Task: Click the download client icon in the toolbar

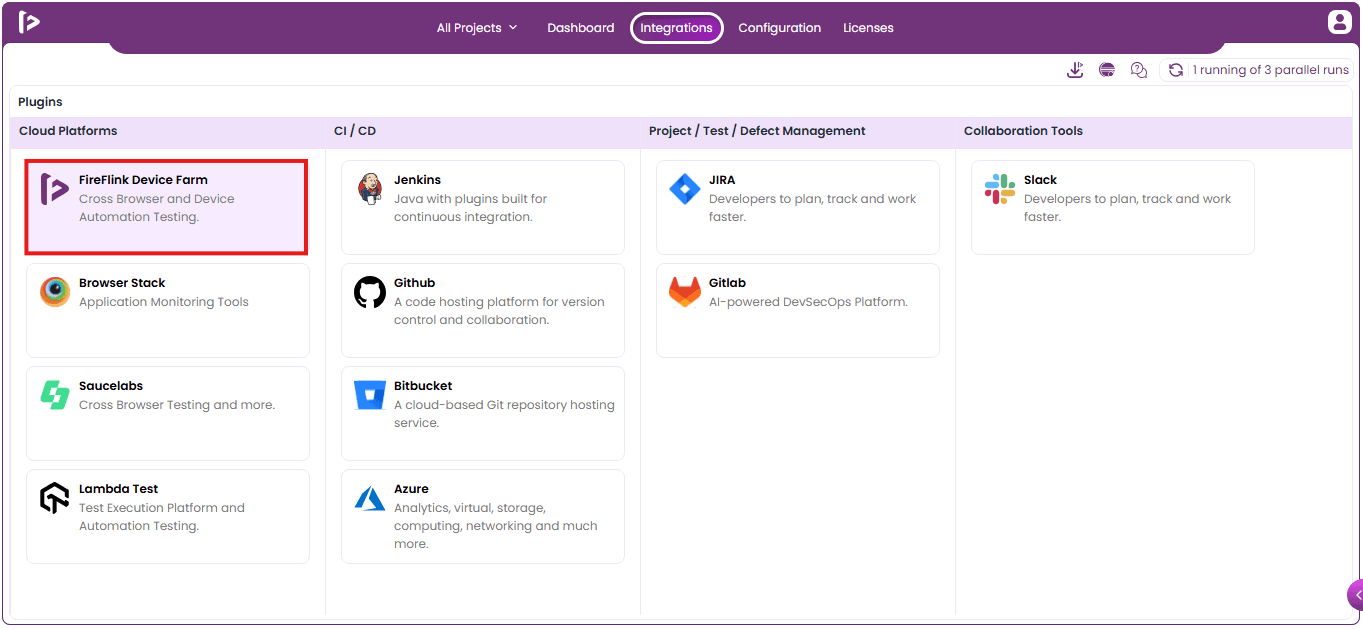Action: pos(1075,70)
